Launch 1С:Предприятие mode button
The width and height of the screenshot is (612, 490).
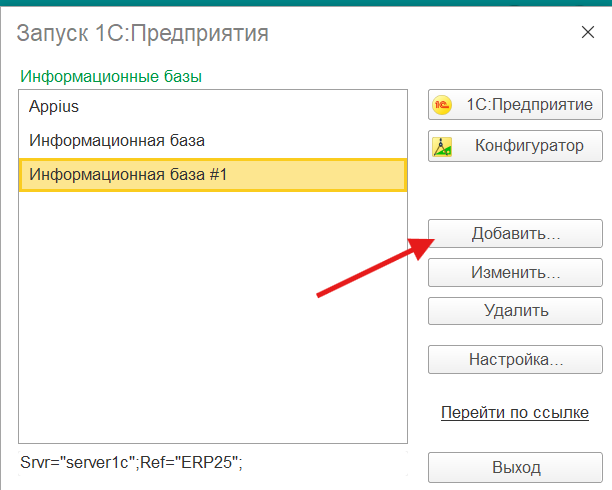point(515,105)
